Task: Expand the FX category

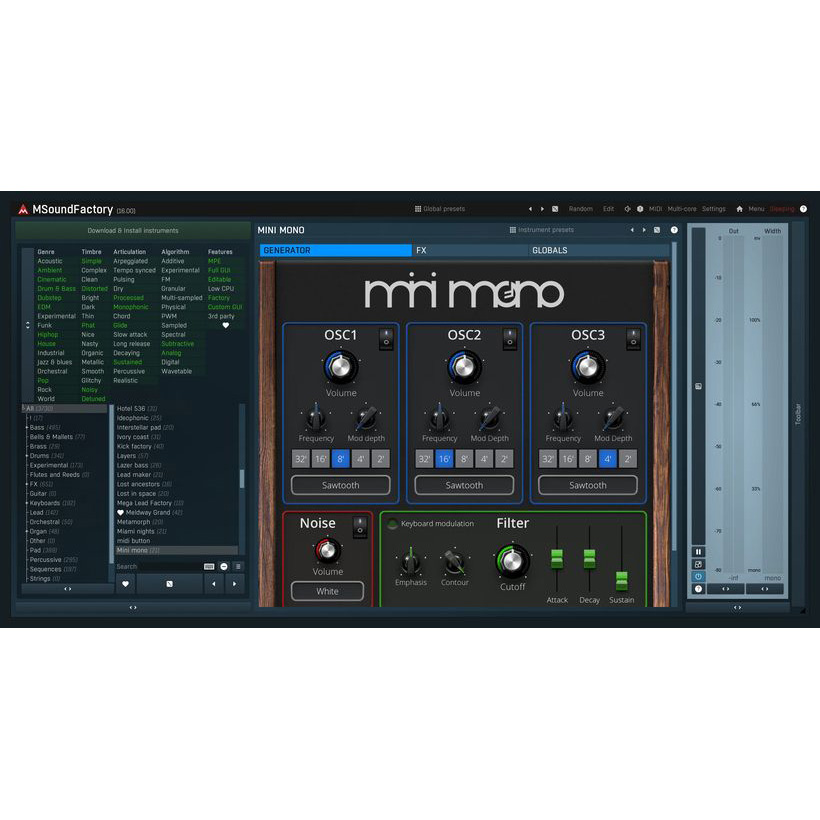Action: click(27, 484)
